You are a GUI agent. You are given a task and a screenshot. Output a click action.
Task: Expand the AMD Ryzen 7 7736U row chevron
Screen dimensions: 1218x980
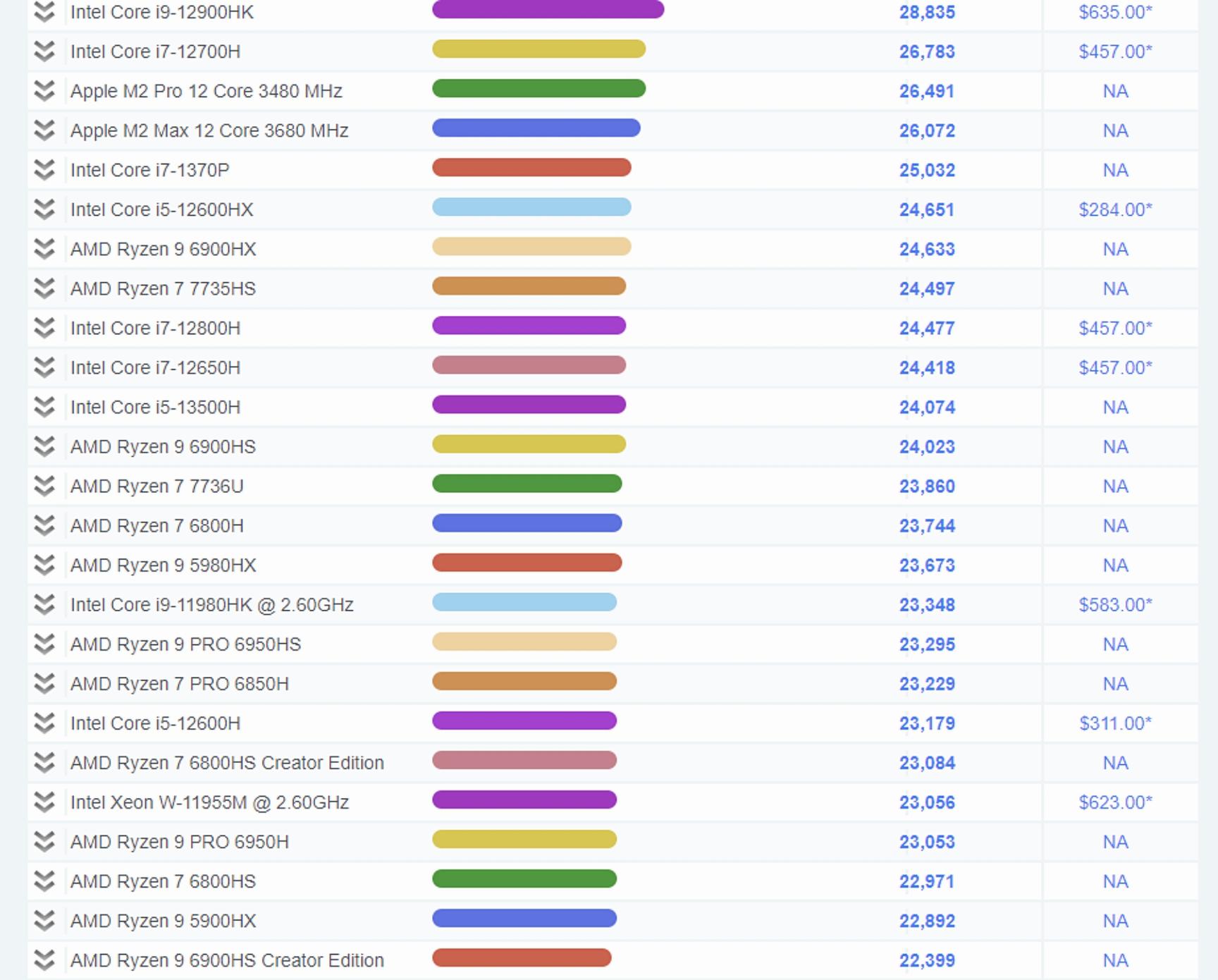tap(44, 486)
